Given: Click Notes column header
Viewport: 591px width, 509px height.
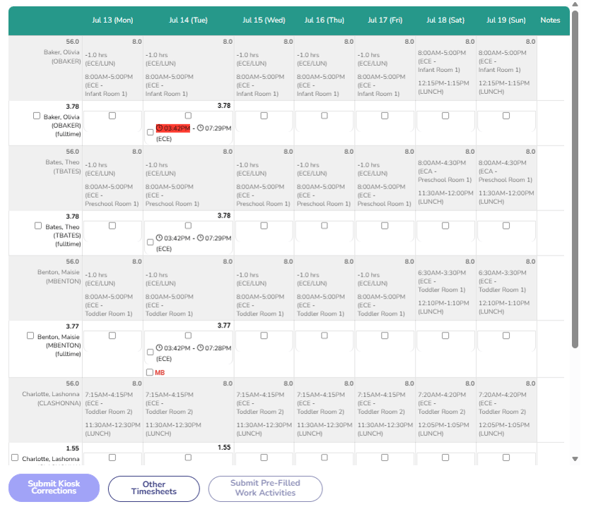Looking at the screenshot, I should tap(550, 20).
